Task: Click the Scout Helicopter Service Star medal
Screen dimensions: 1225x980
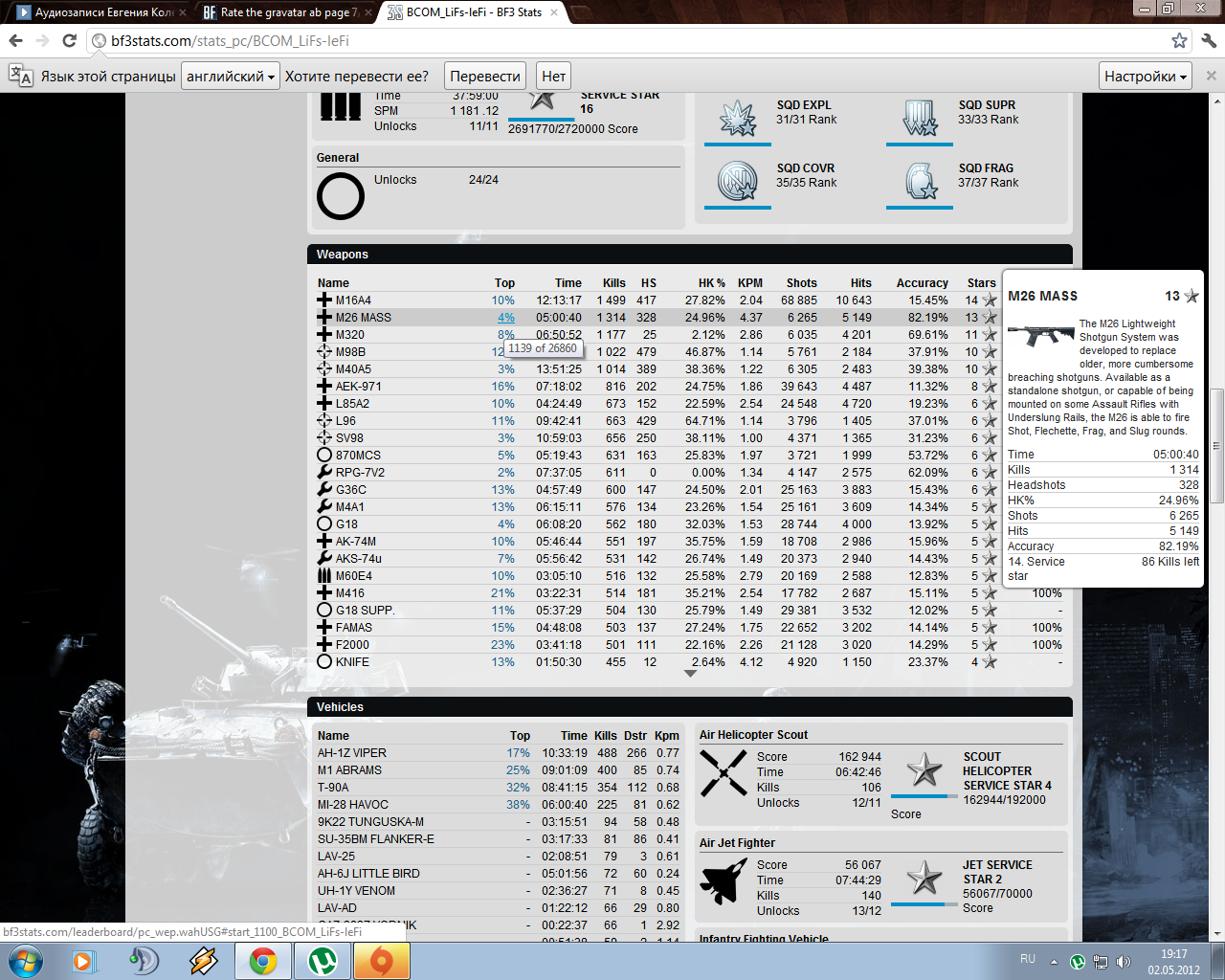Action: (924, 769)
